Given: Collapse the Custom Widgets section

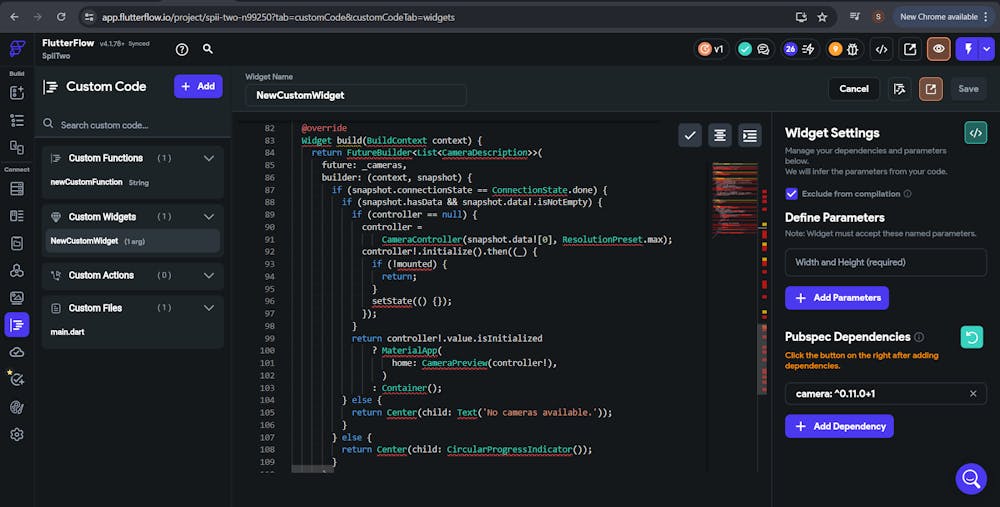Looking at the screenshot, I should coord(209,217).
